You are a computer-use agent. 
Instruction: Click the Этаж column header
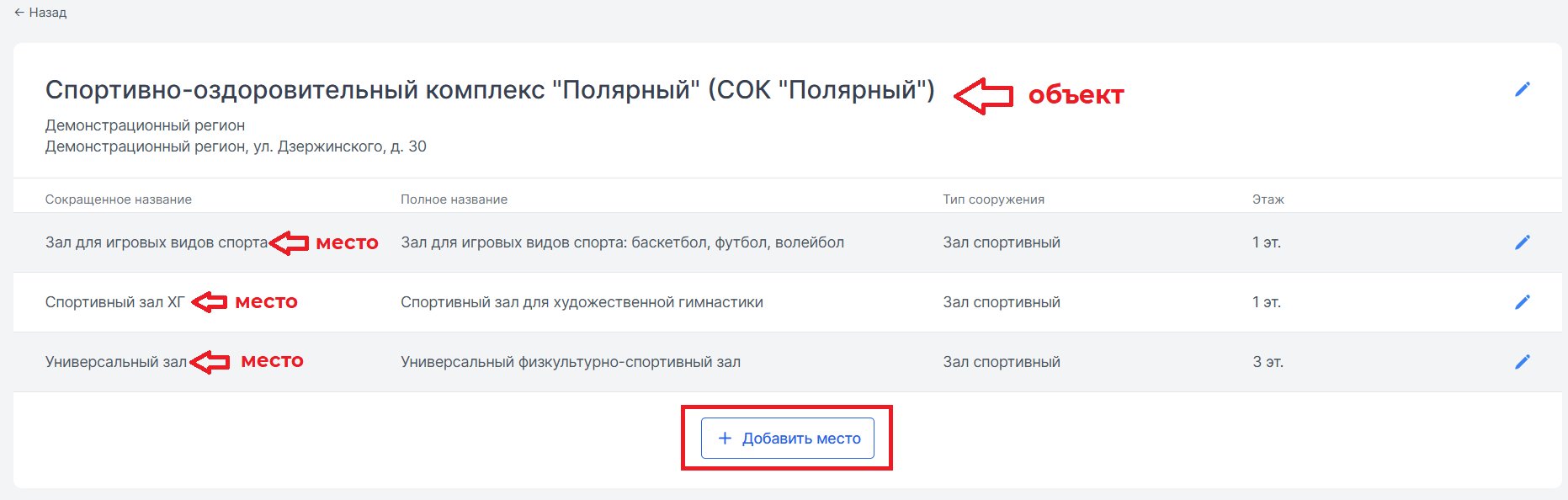point(1268,199)
